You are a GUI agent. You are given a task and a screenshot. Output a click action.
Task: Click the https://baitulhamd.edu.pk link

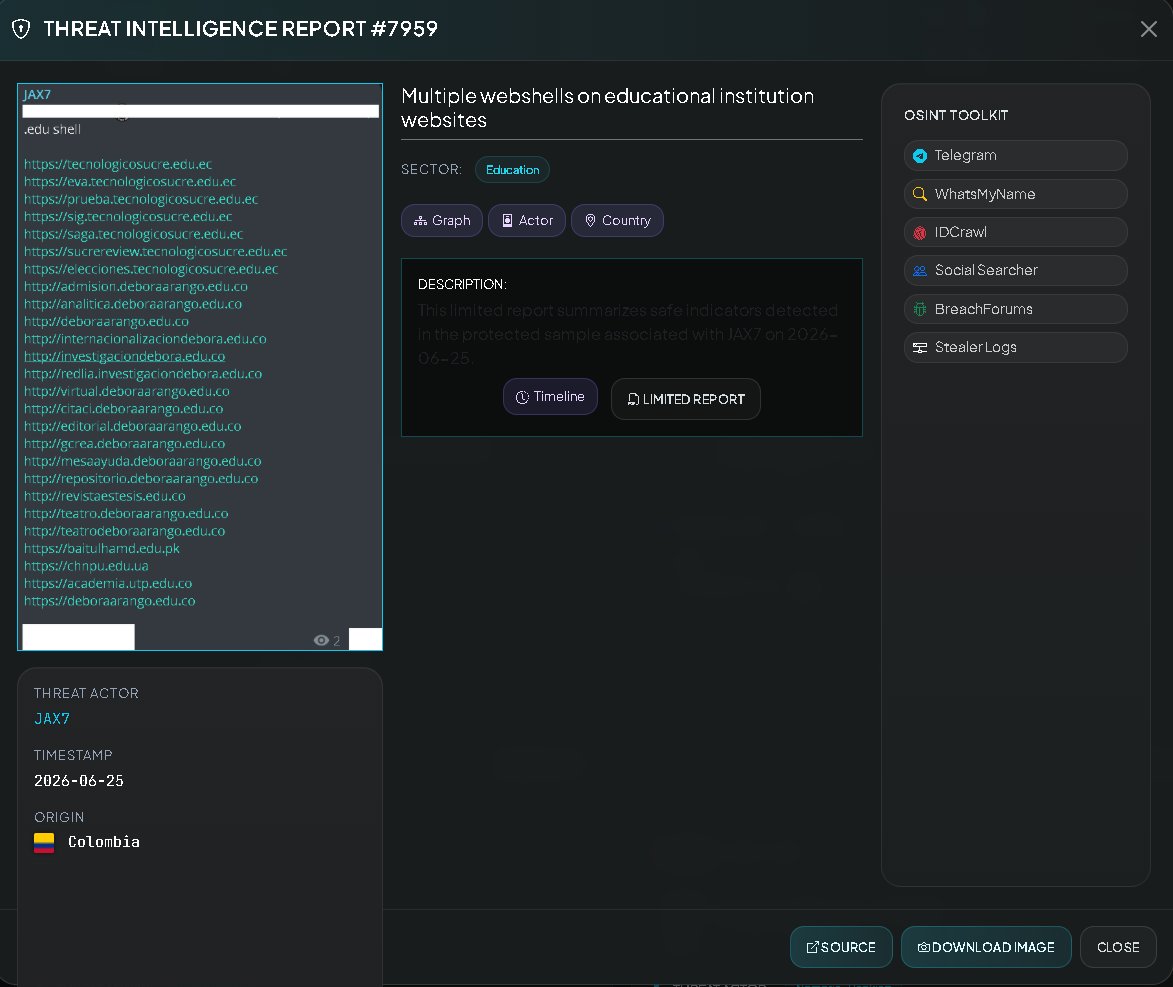click(101, 548)
